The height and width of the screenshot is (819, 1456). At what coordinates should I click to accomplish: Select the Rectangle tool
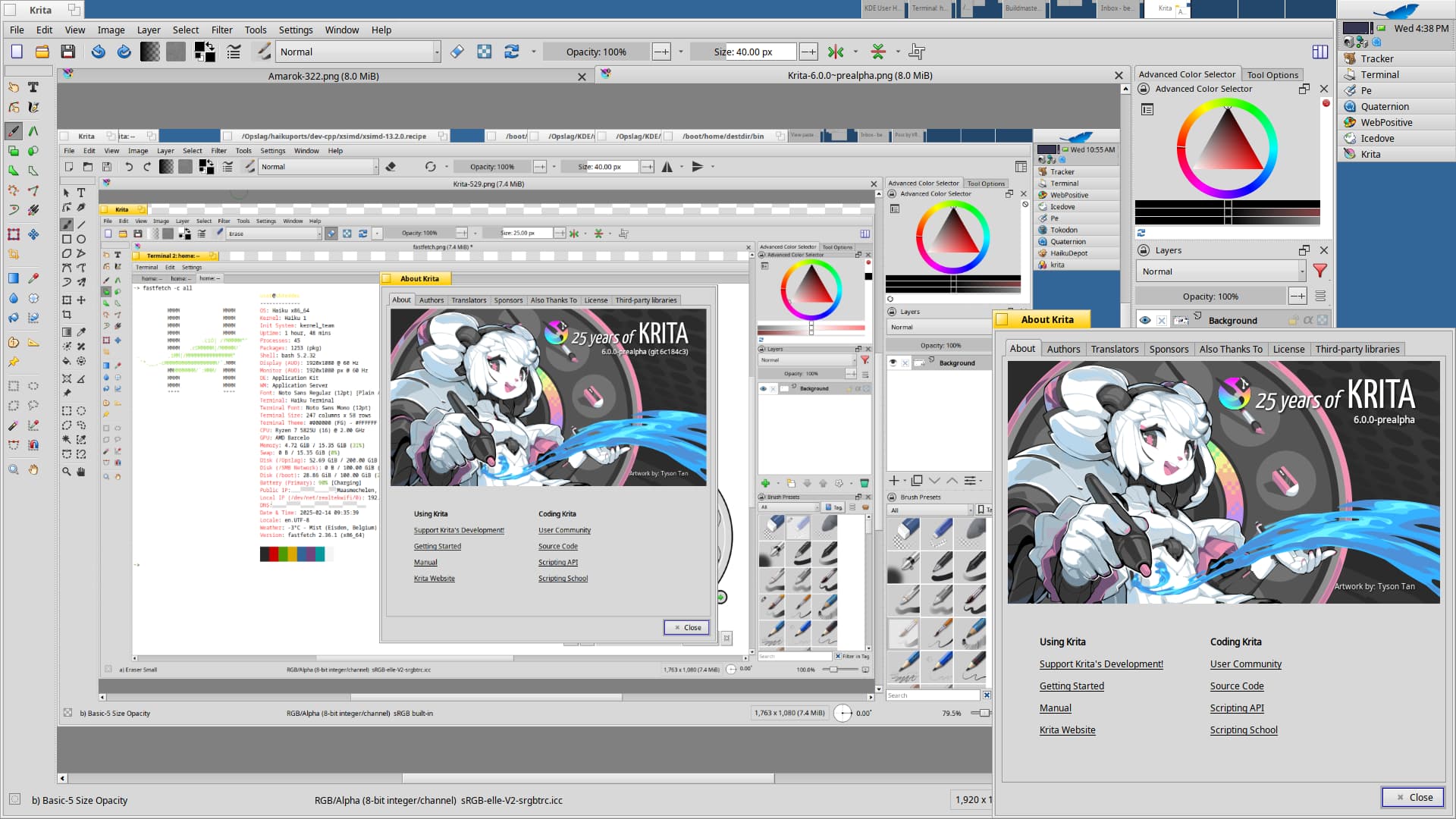tap(14, 151)
